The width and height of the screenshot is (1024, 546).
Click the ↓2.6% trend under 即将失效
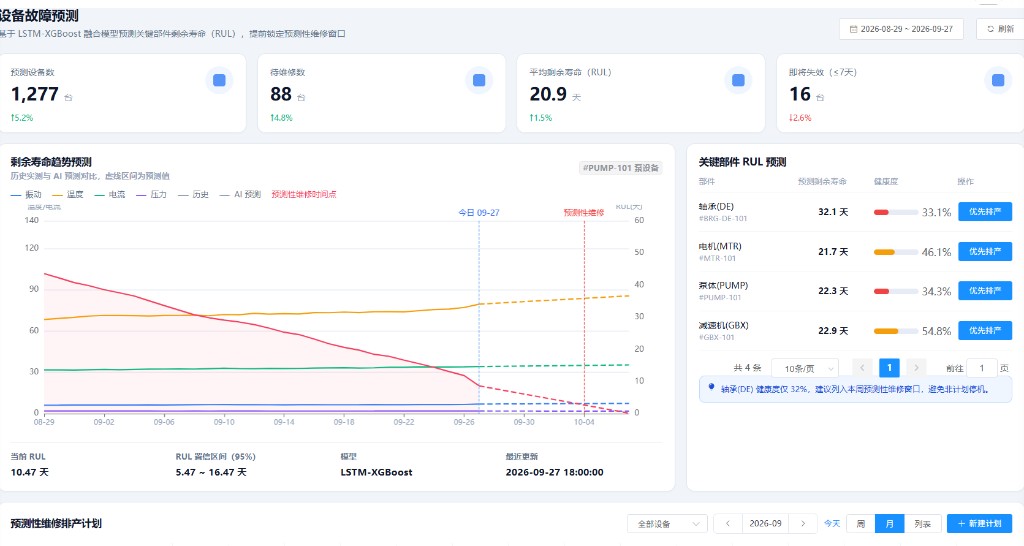pos(800,118)
